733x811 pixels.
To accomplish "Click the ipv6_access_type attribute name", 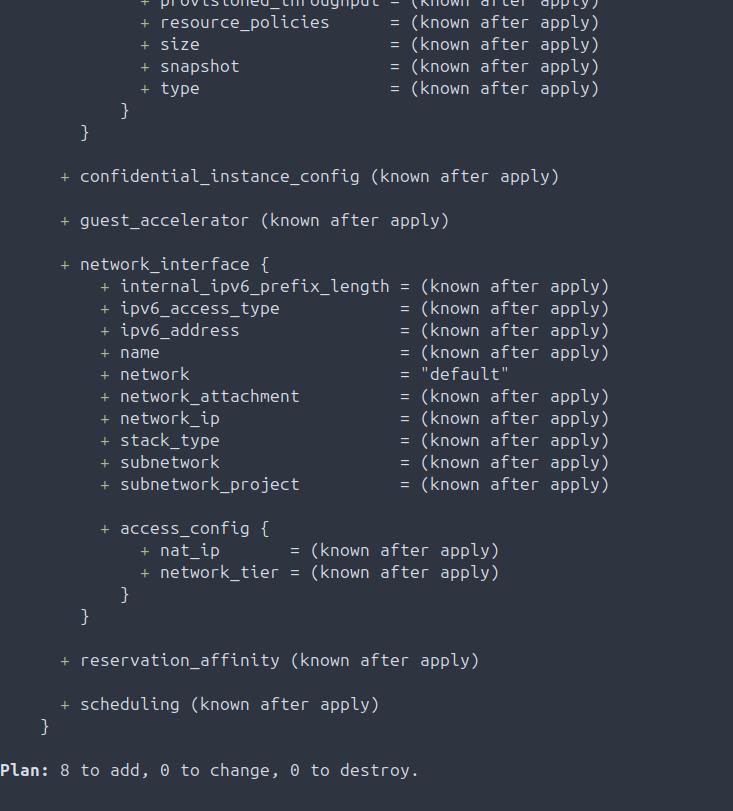I will tap(199, 308).
